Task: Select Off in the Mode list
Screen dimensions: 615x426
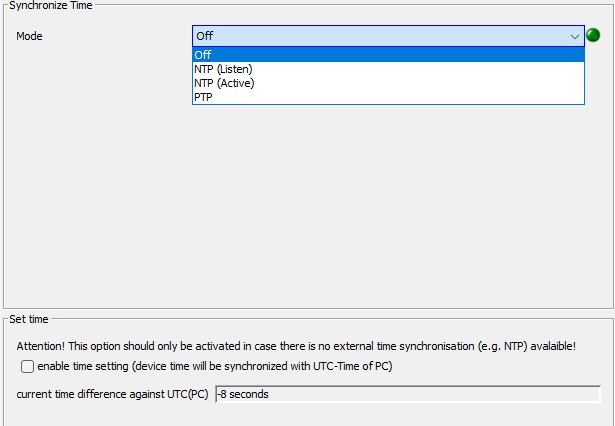Action: [x=204, y=55]
